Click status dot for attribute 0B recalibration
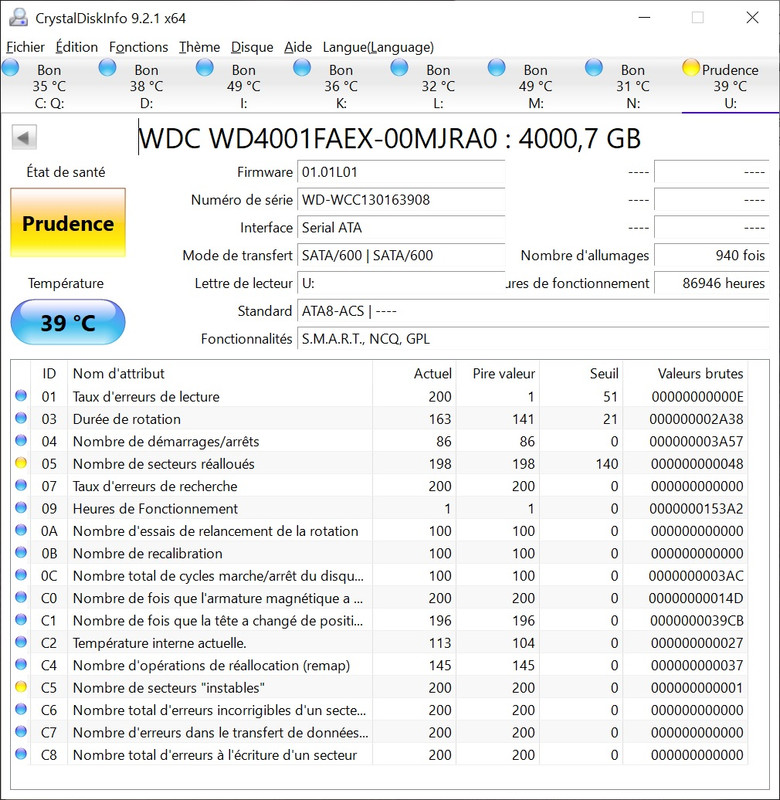Screen dimensions: 780x800 pos(21,552)
